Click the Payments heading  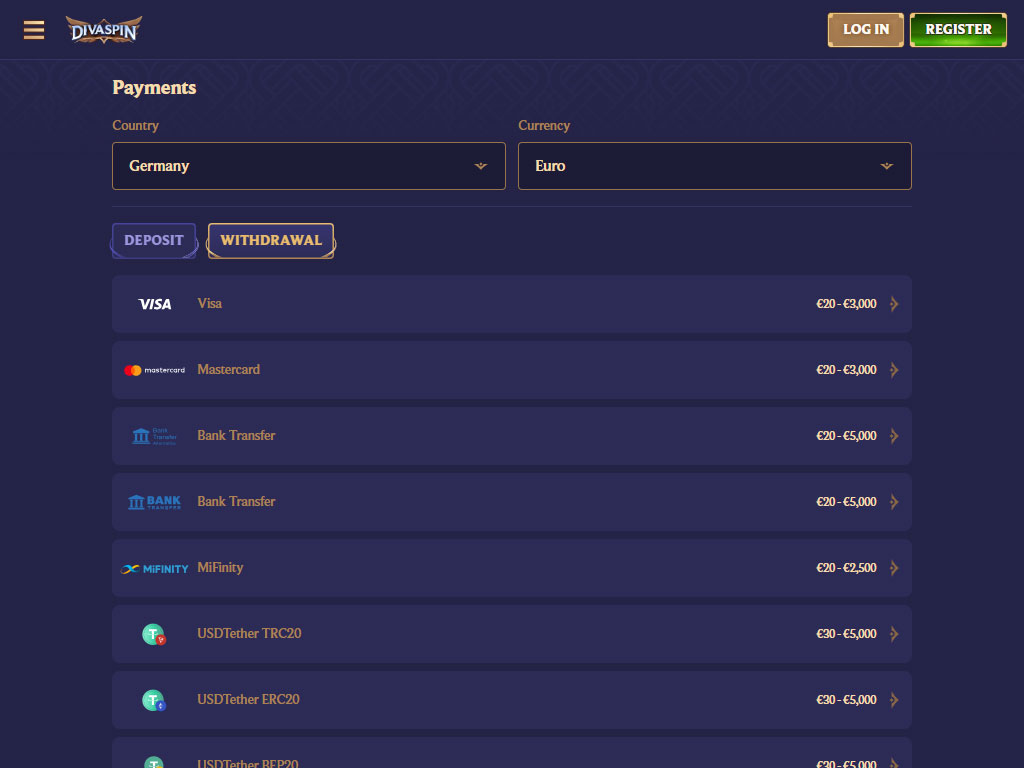click(154, 88)
